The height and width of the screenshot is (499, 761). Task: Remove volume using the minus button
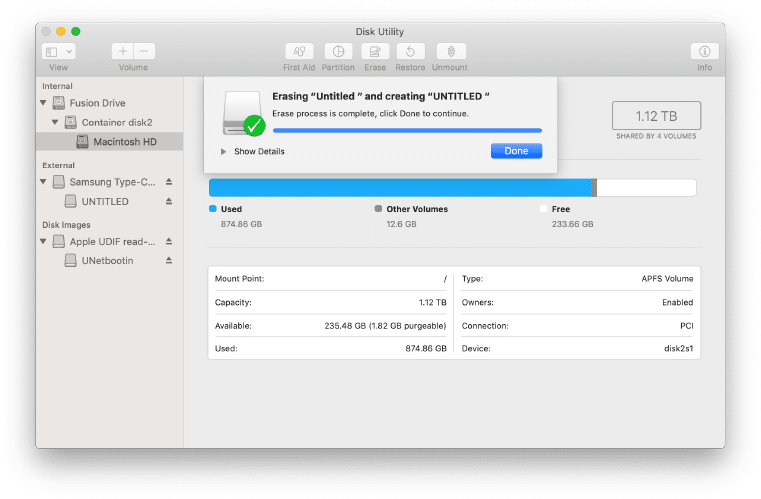[x=144, y=51]
